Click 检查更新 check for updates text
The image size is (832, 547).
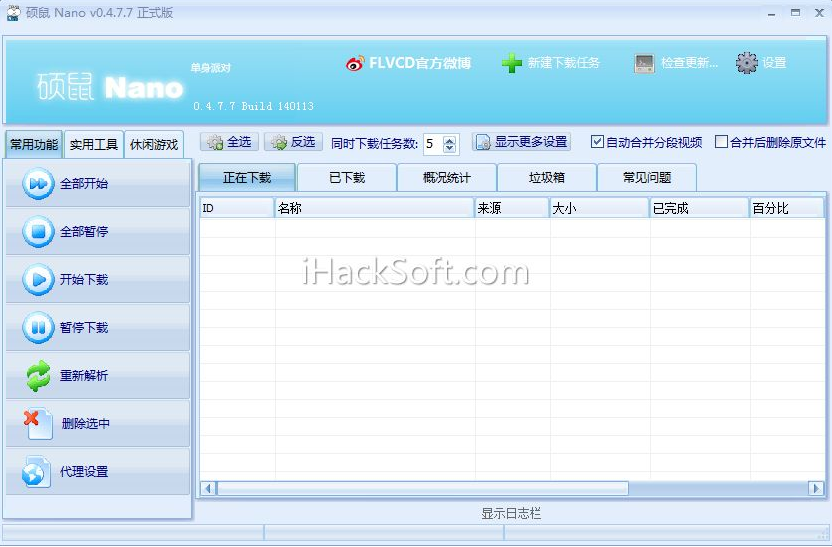689,63
